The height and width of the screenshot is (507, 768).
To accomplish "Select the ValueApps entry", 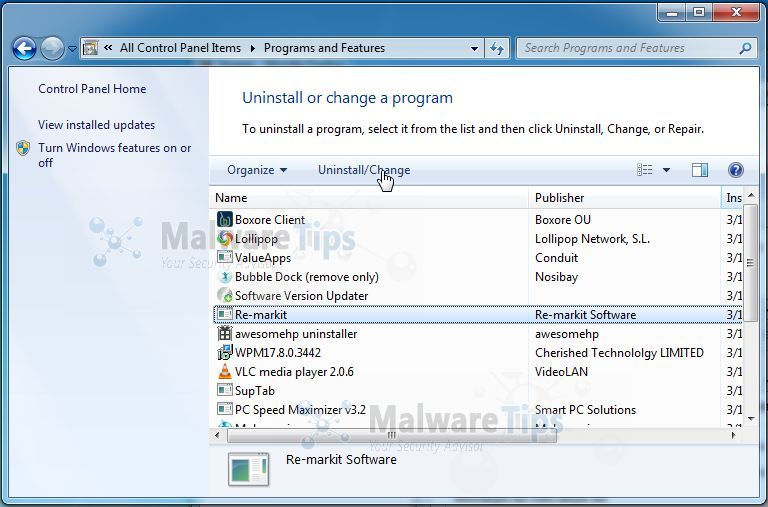I will tap(263, 258).
